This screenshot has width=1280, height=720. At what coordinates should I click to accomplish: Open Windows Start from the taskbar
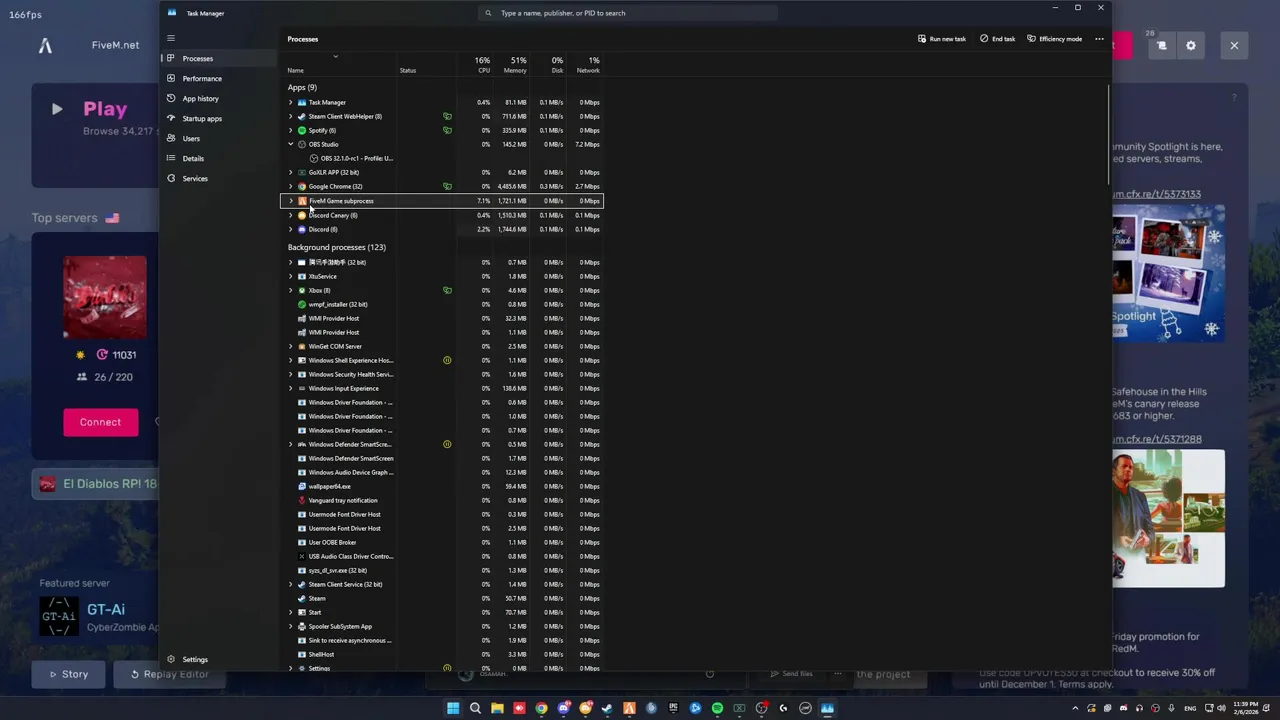click(453, 708)
